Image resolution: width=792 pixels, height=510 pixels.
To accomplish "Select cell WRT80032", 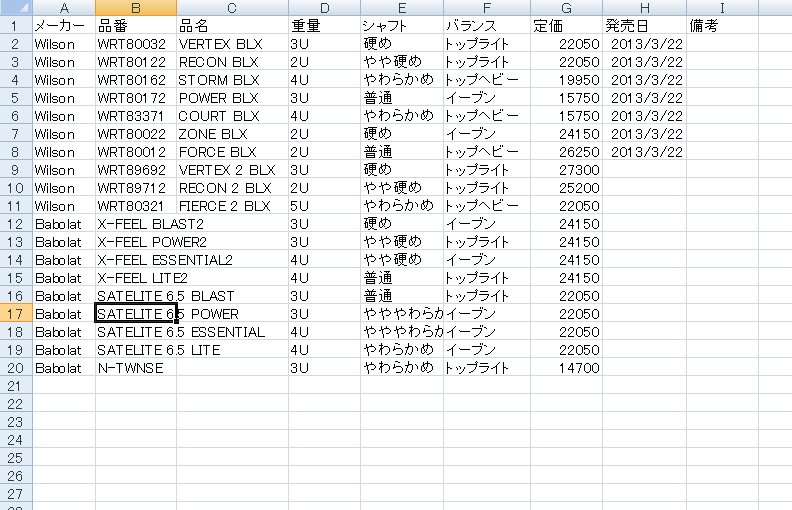I will point(136,43).
